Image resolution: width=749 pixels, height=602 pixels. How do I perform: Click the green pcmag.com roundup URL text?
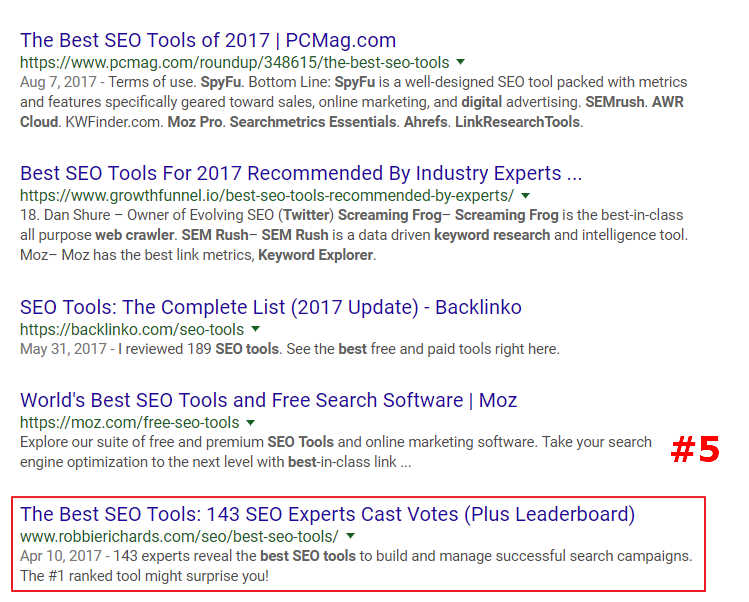235,62
